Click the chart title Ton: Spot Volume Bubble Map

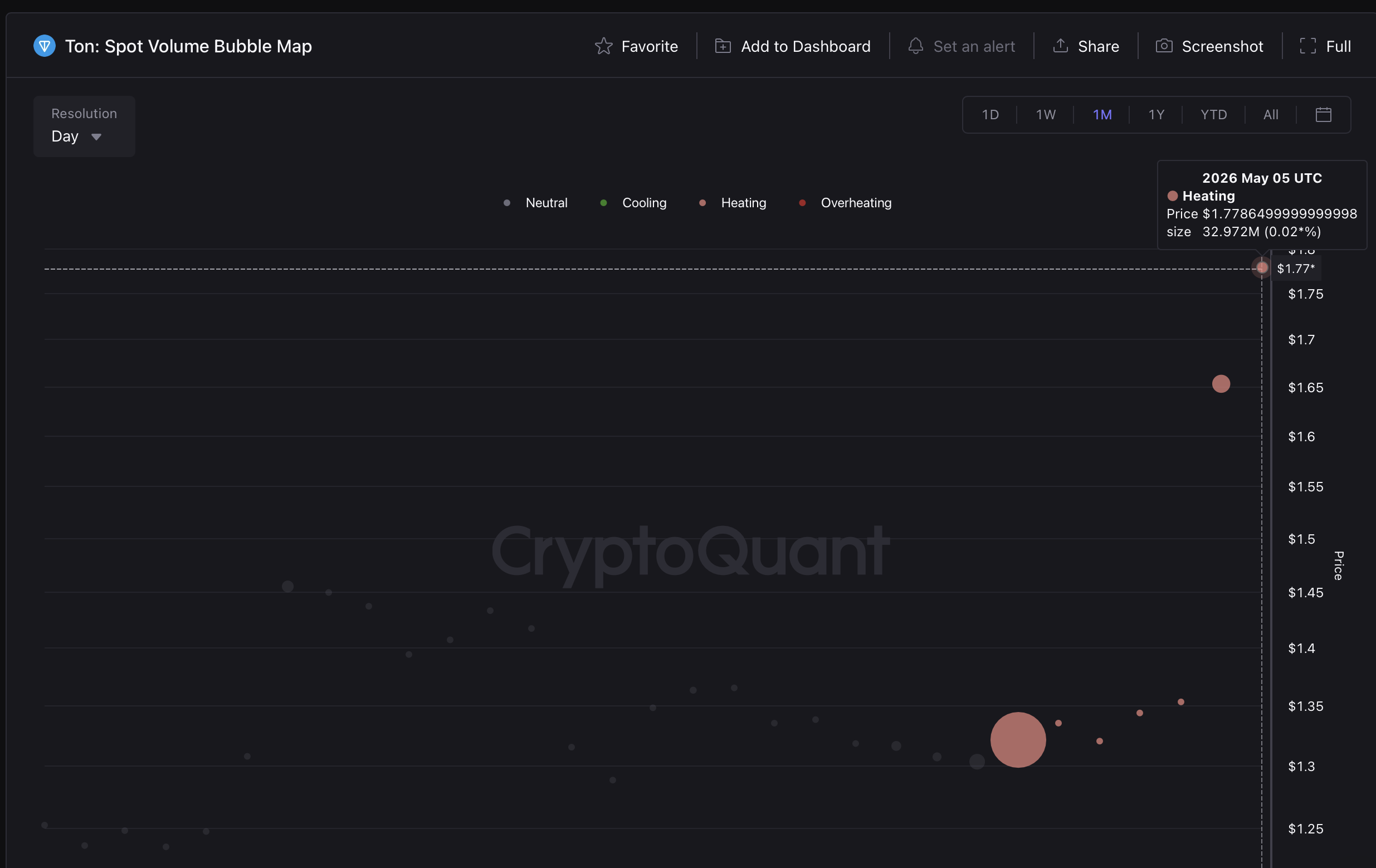tap(188, 46)
